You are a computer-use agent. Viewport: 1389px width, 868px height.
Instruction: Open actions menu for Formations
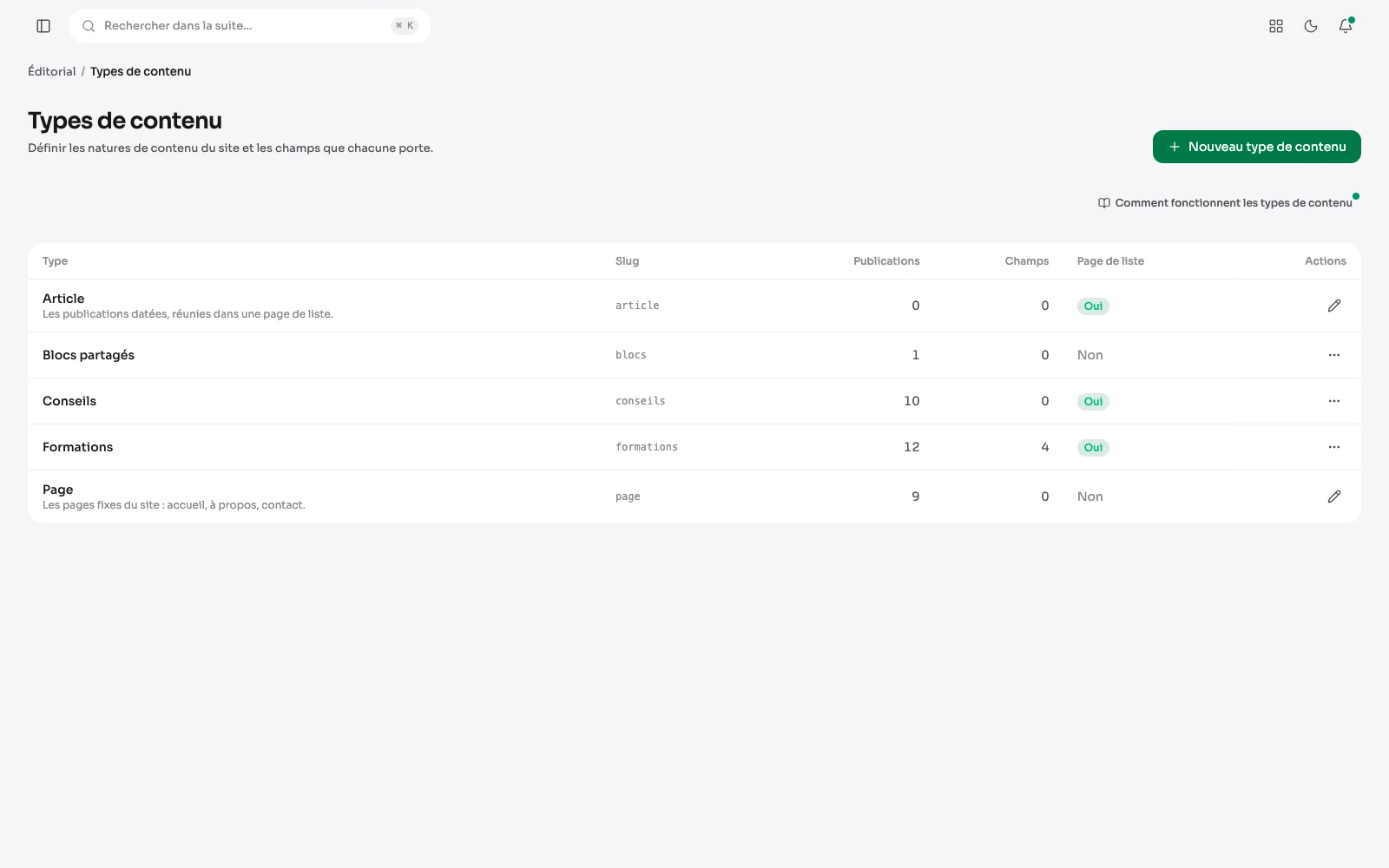pyautogui.click(x=1334, y=447)
